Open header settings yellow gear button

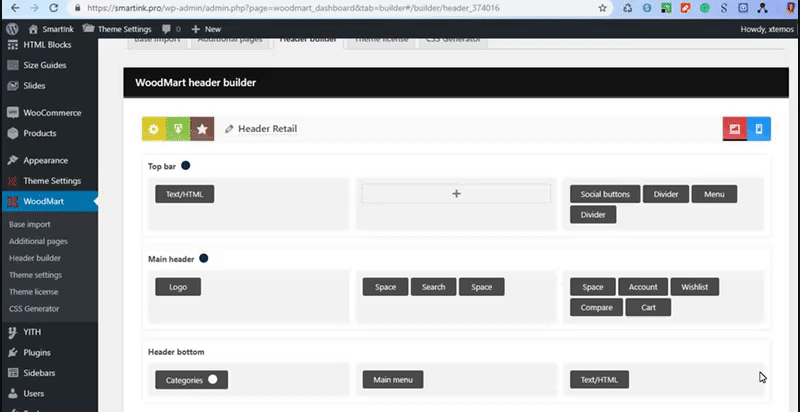click(154, 129)
